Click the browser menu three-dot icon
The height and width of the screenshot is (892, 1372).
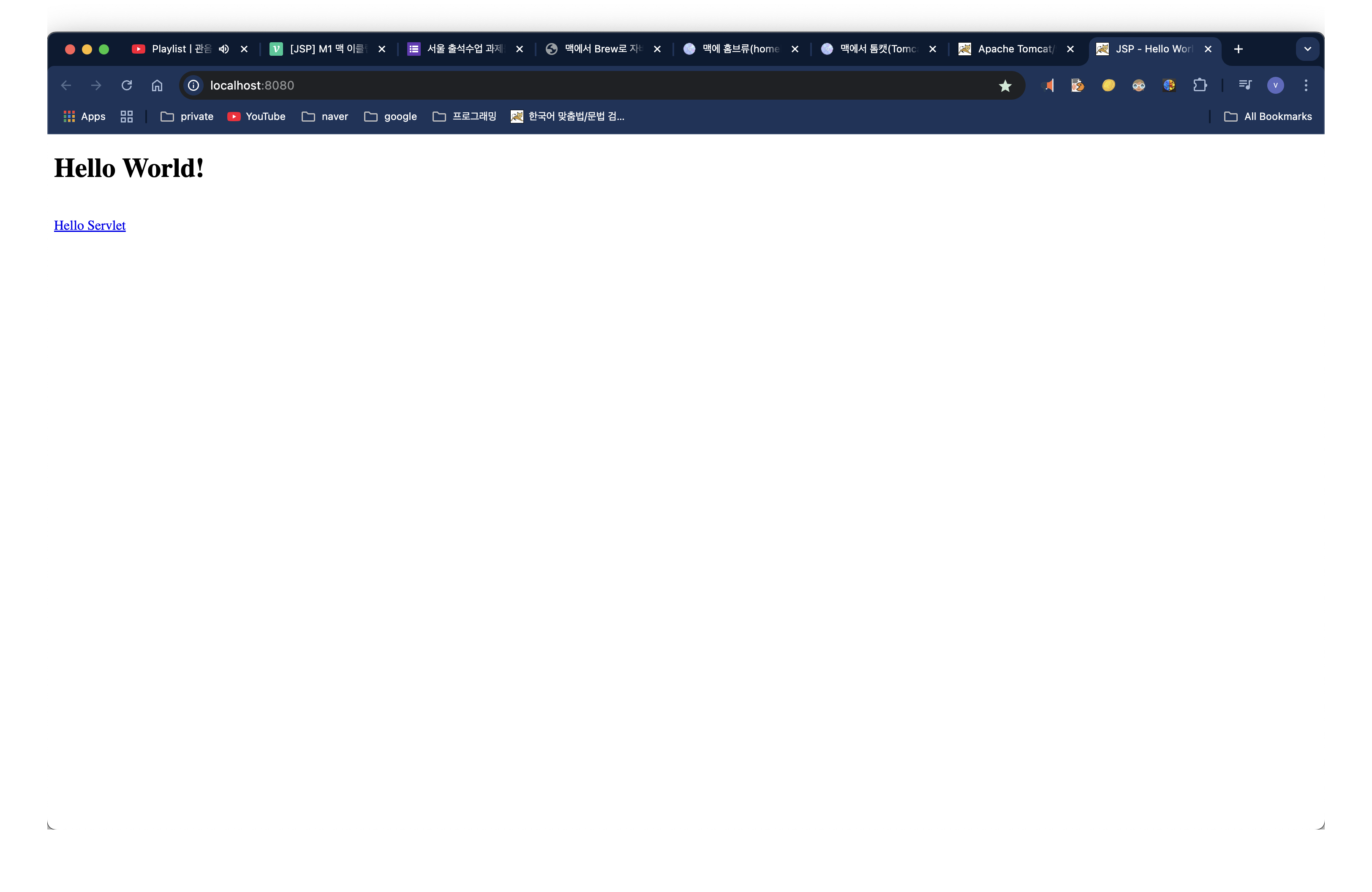tap(1306, 85)
